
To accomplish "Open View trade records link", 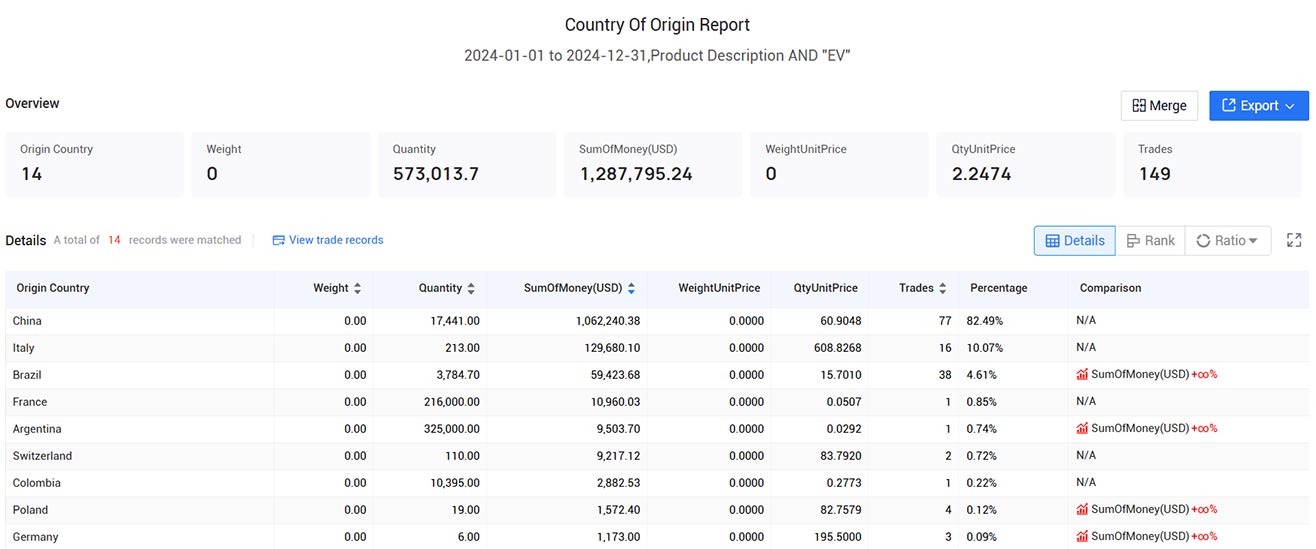I will (x=328, y=240).
